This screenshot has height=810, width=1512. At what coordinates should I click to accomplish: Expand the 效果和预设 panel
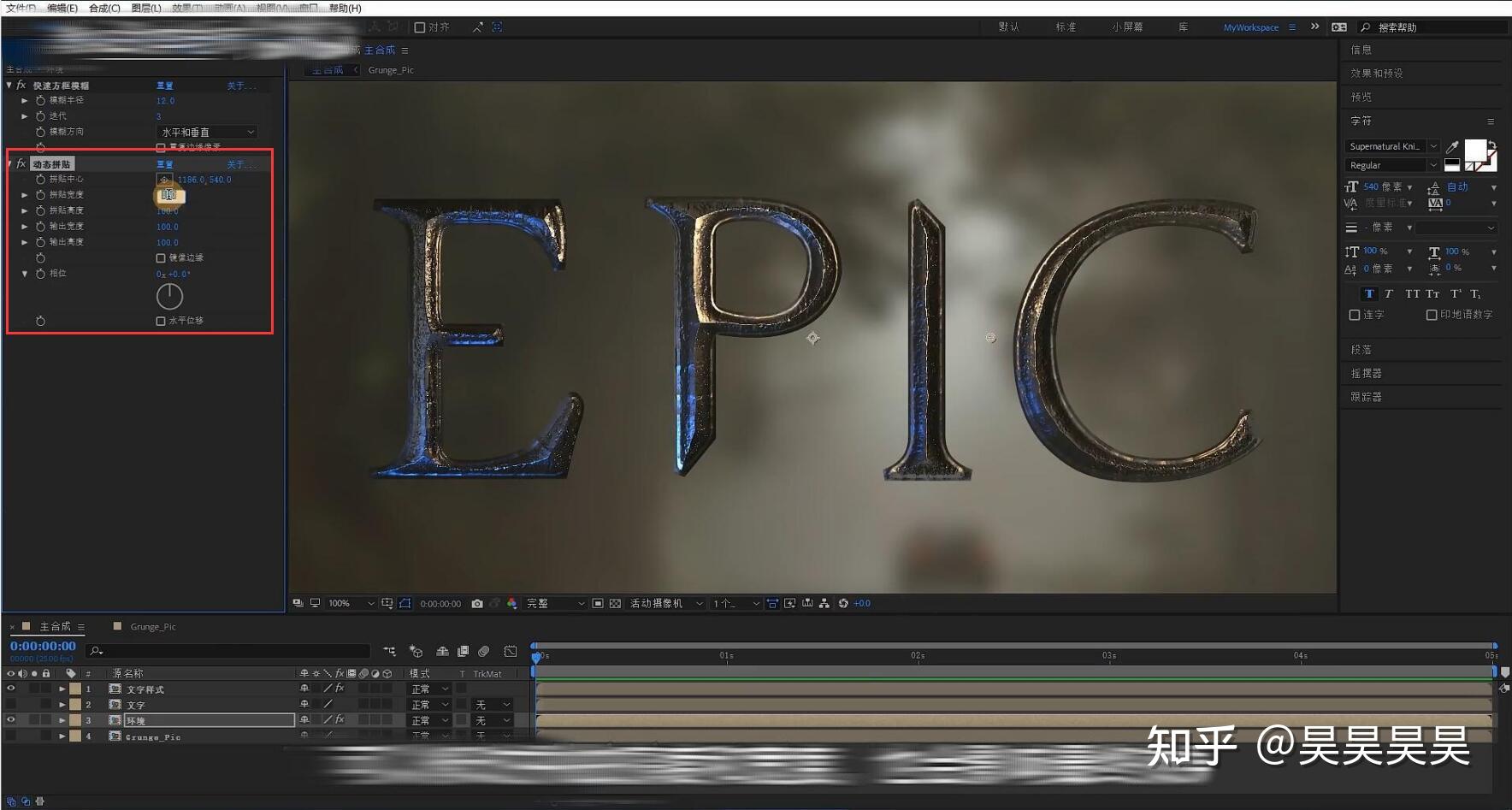(x=1377, y=74)
